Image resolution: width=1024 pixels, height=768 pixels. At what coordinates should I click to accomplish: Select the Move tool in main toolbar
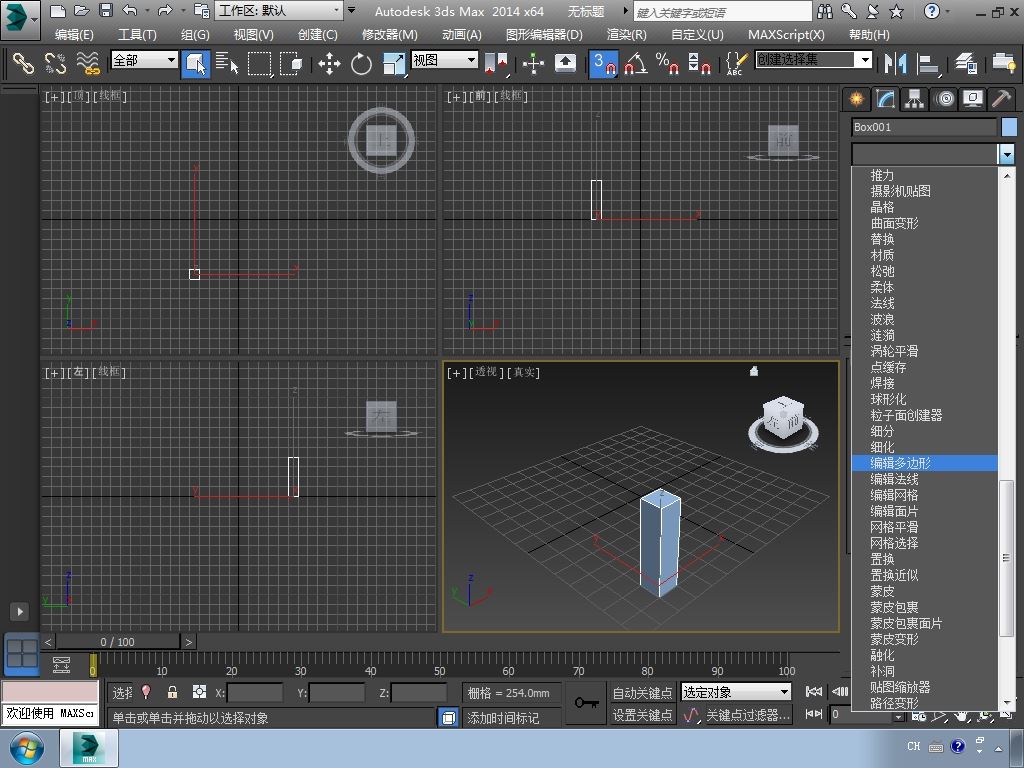click(329, 64)
